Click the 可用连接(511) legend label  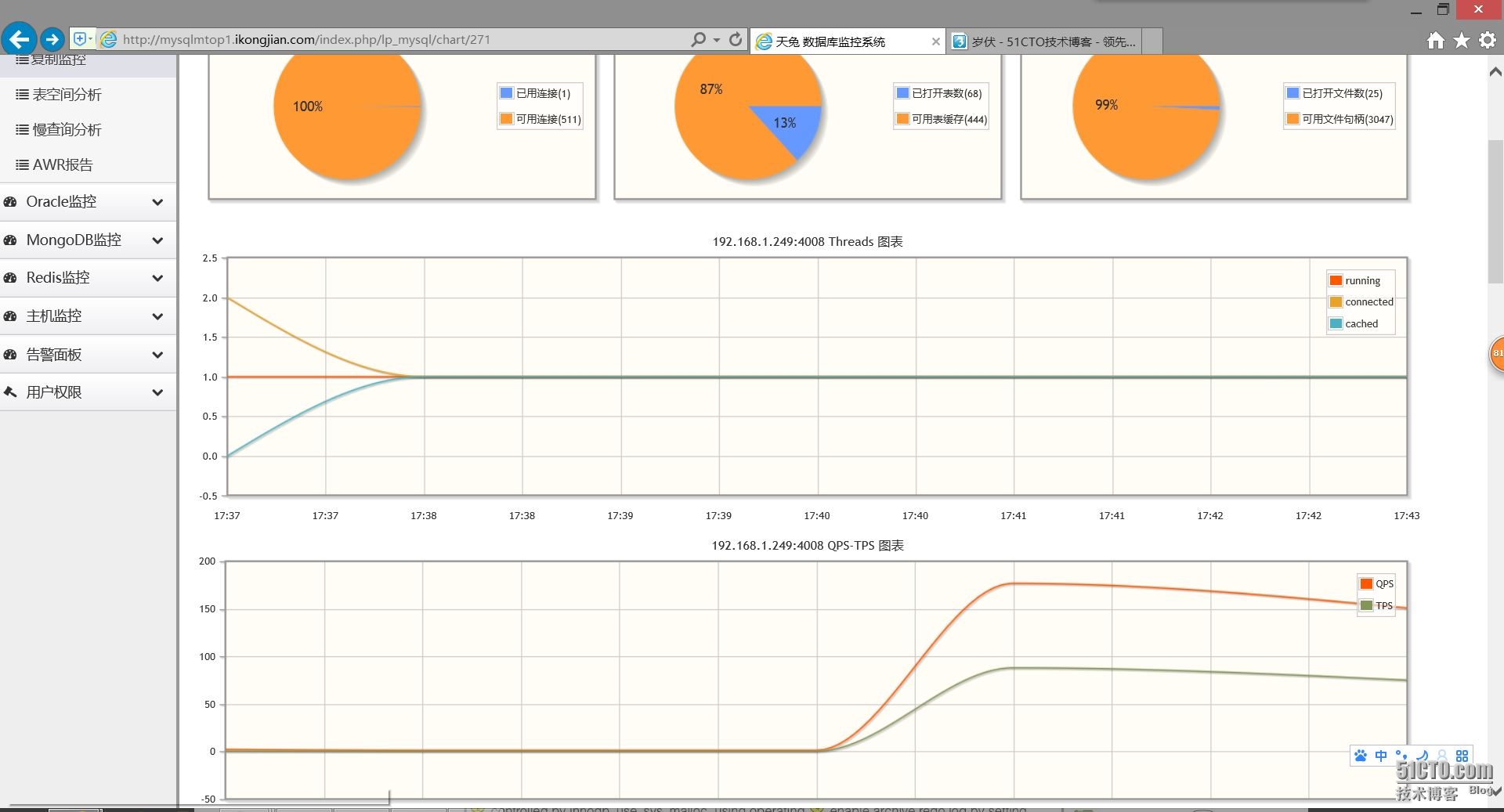[x=548, y=119]
